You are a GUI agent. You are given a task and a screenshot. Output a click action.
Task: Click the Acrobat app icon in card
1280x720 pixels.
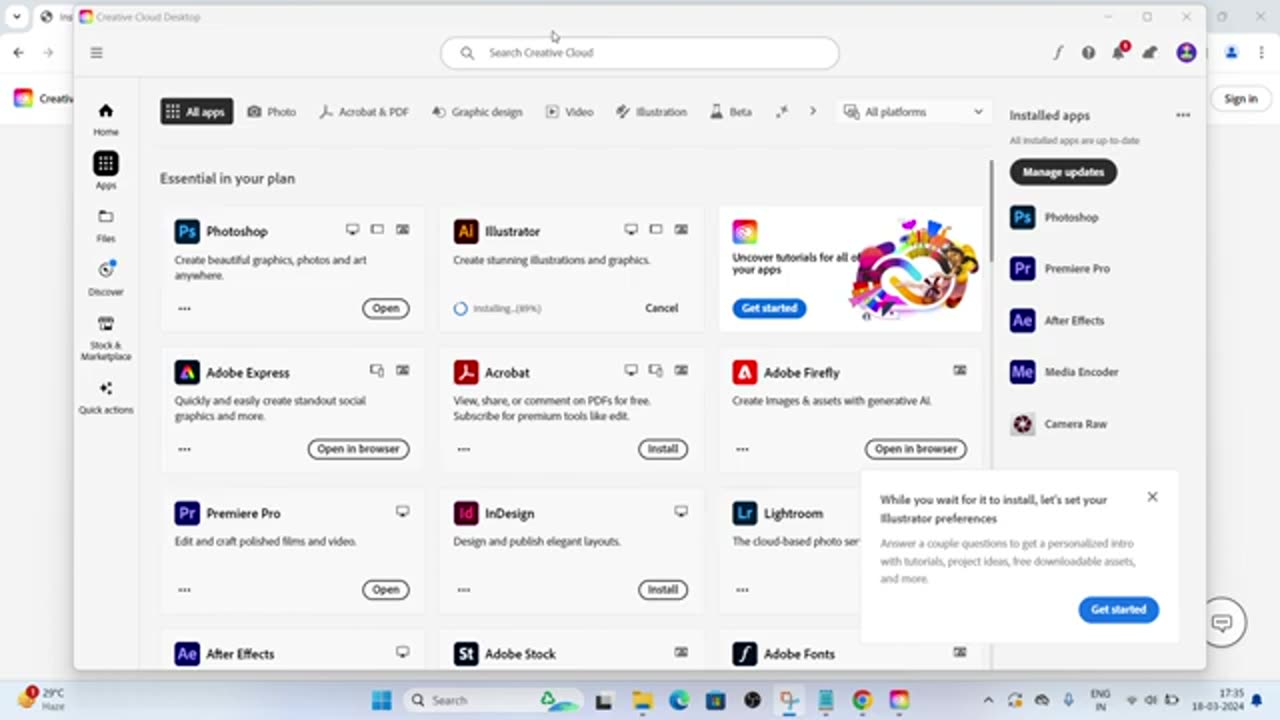[x=465, y=372]
